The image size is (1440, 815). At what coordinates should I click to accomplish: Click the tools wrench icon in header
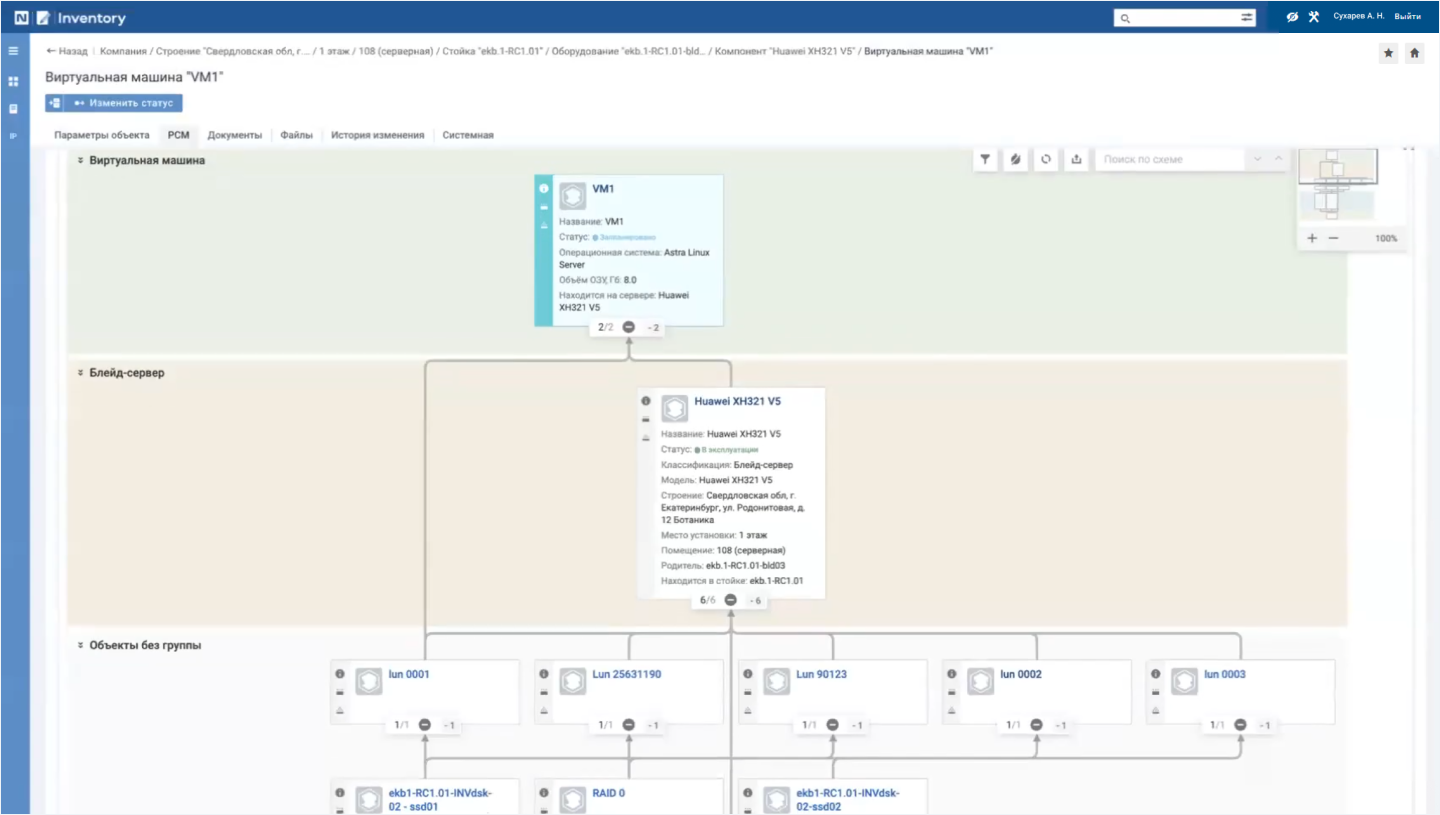pyautogui.click(x=1314, y=17)
